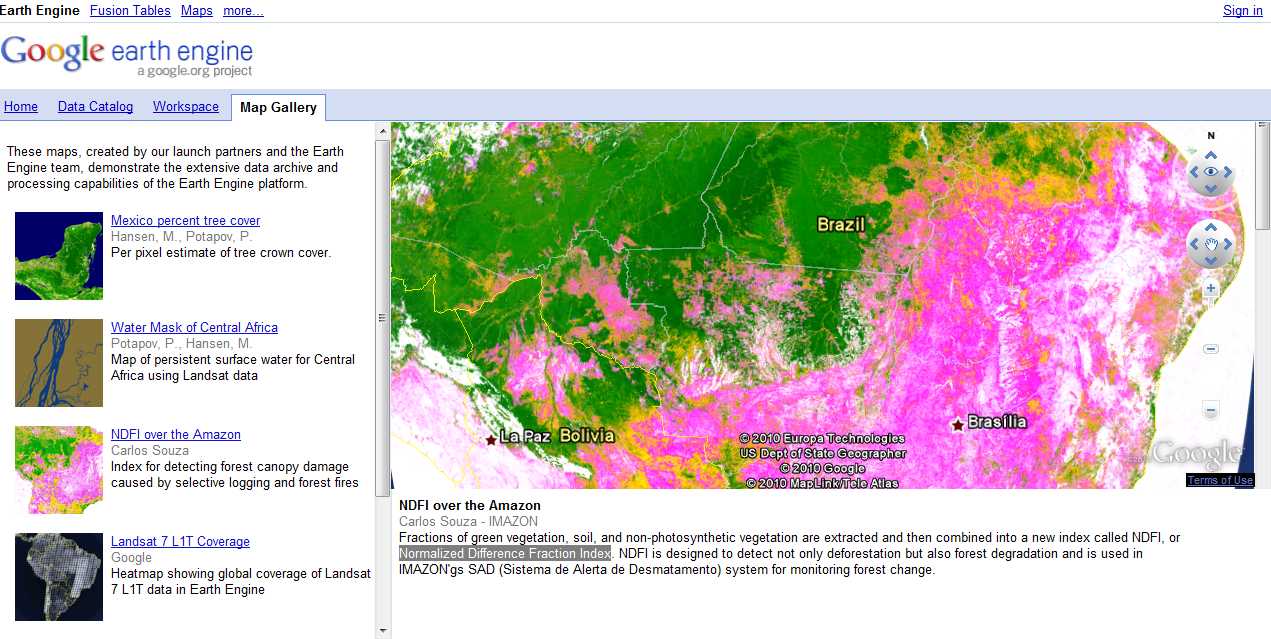Click the NDFI over the Amazon thumbnail
The image size is (1271, 639).
point(59,470)
